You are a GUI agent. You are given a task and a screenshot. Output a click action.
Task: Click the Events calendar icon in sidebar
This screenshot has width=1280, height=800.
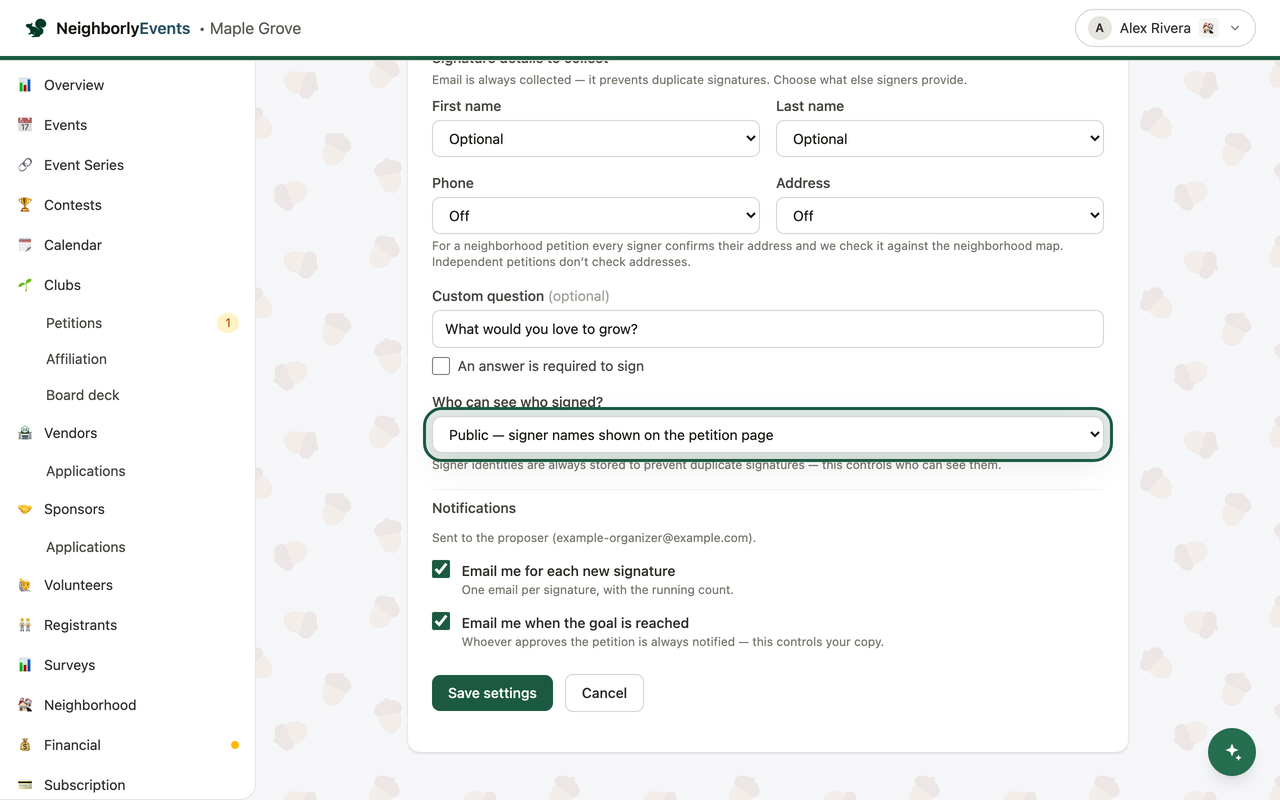point(25,125)
